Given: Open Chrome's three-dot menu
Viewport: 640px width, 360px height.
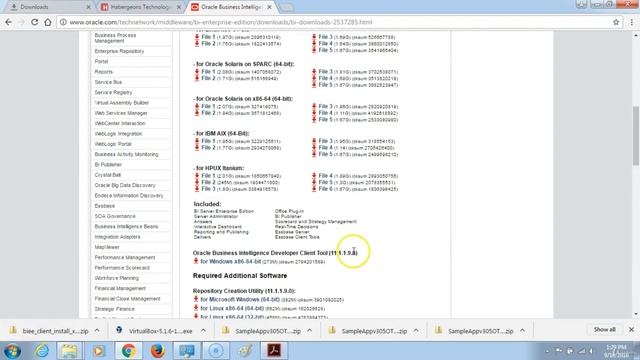Looking at the screenshot, I should coord(631,22).
